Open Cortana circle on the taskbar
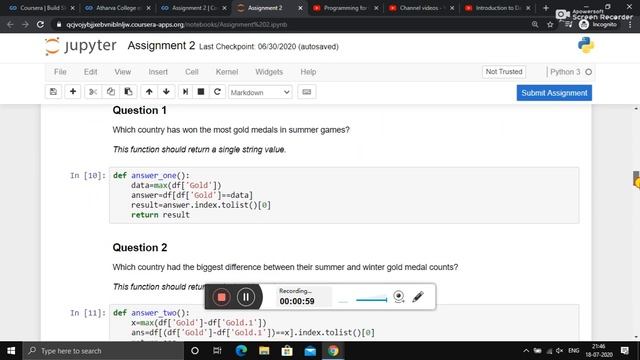This screenshot has width=640, height=360. click(x=195, y=351)
